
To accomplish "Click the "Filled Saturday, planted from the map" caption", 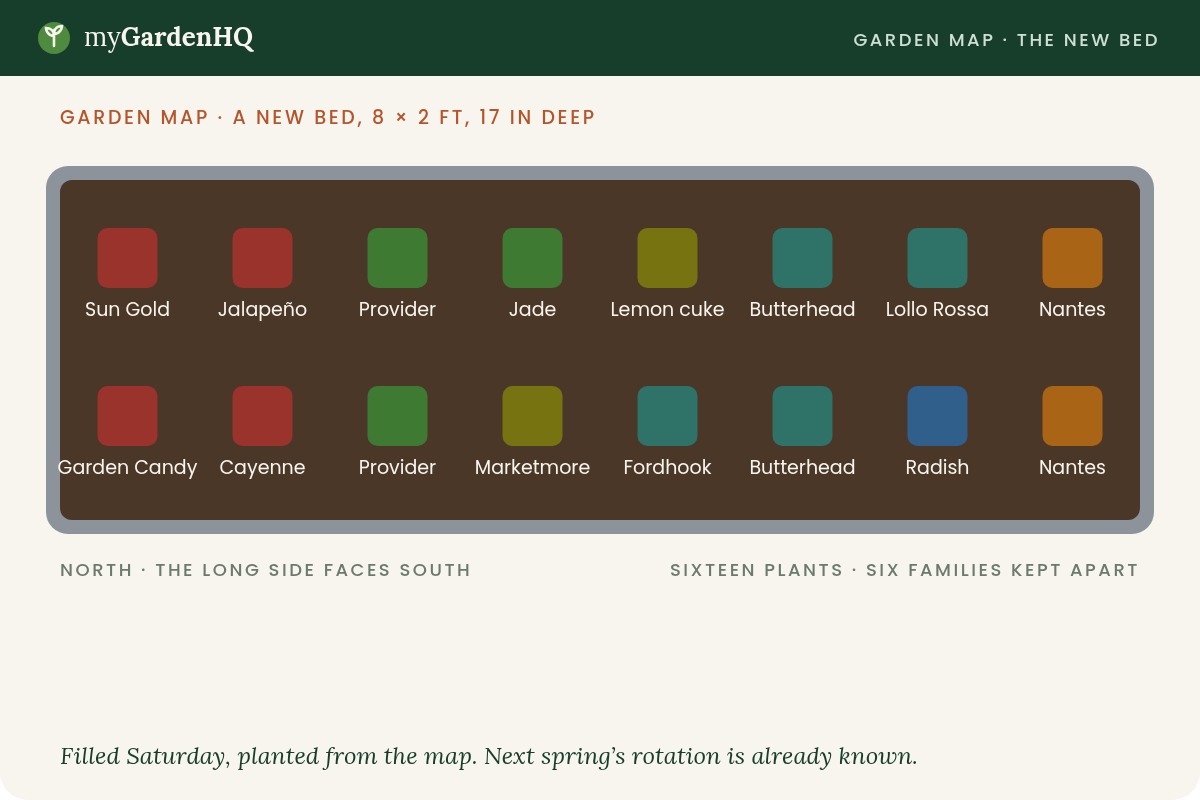I will click(268, 756).
